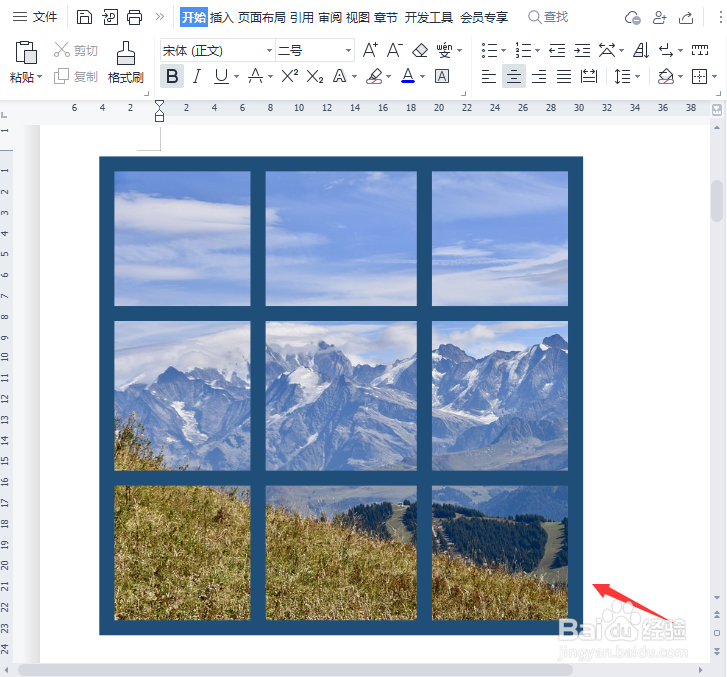
Task: Align text right
Action: (x=539, y=76)
